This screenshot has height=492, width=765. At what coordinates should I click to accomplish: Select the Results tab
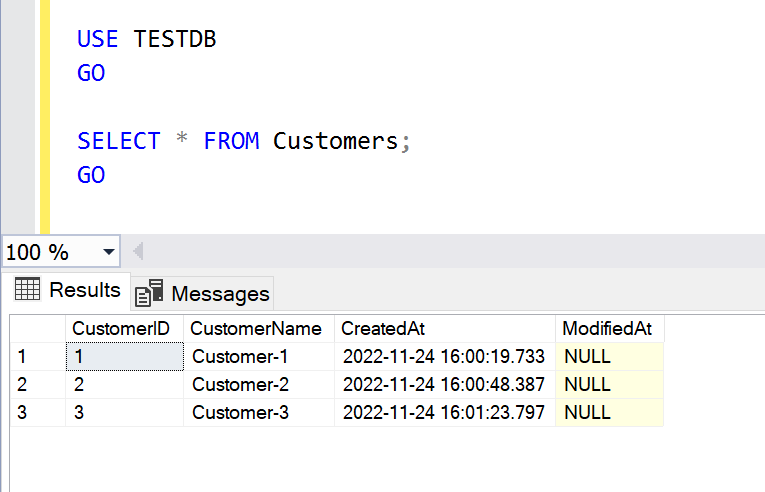(x=84, y=290)
